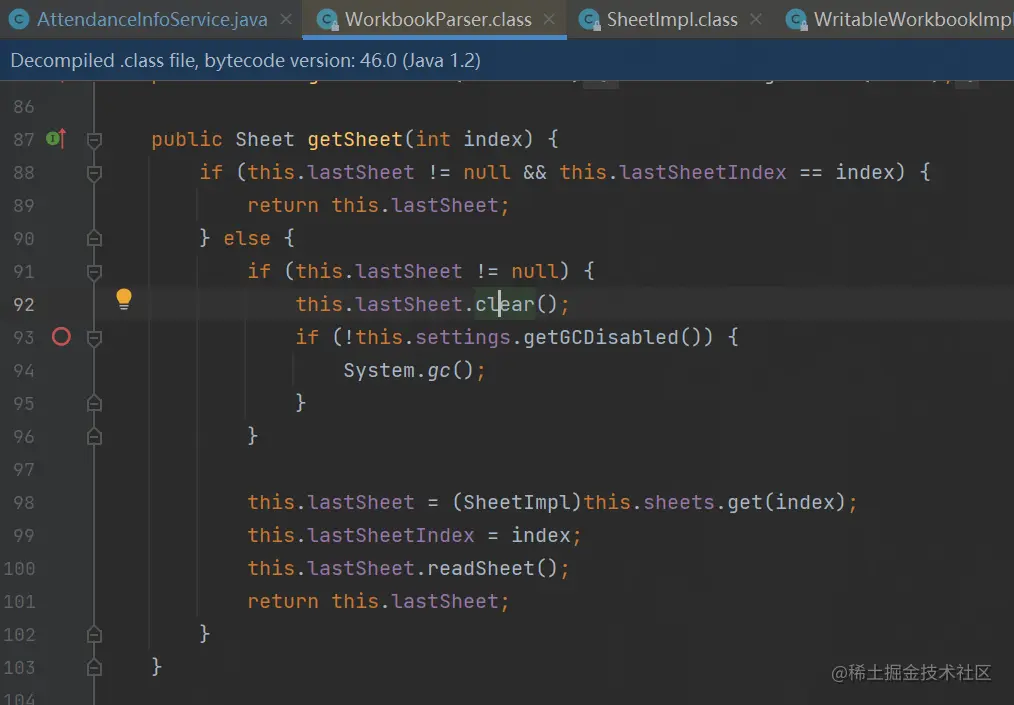Viewport: 1014px width, 705px height.
Task: Click the fold marker at line 90
Action: coord(94,239)
